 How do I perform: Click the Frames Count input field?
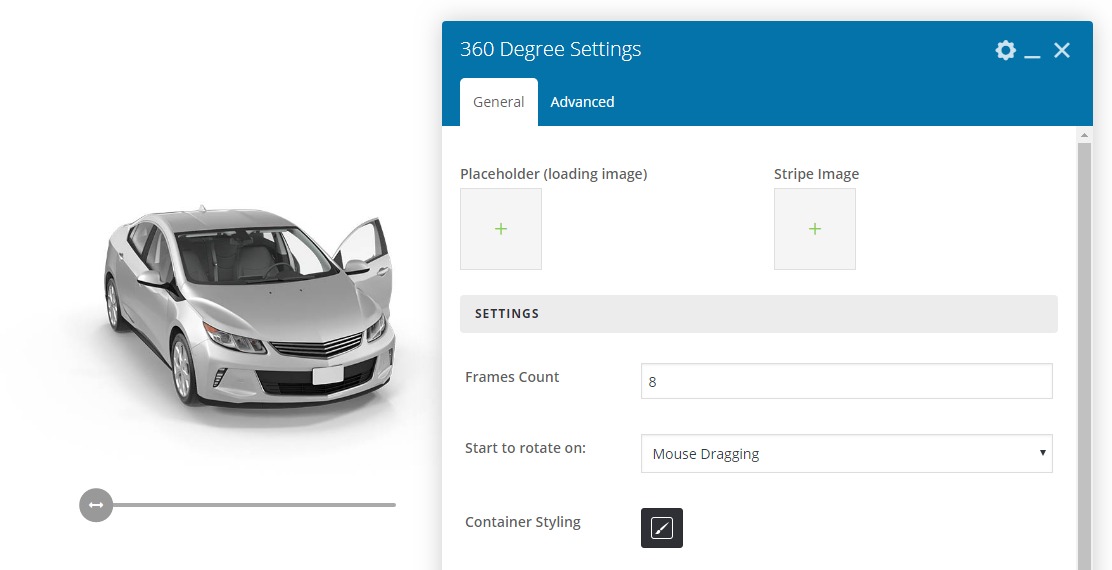tap(846, 381)
